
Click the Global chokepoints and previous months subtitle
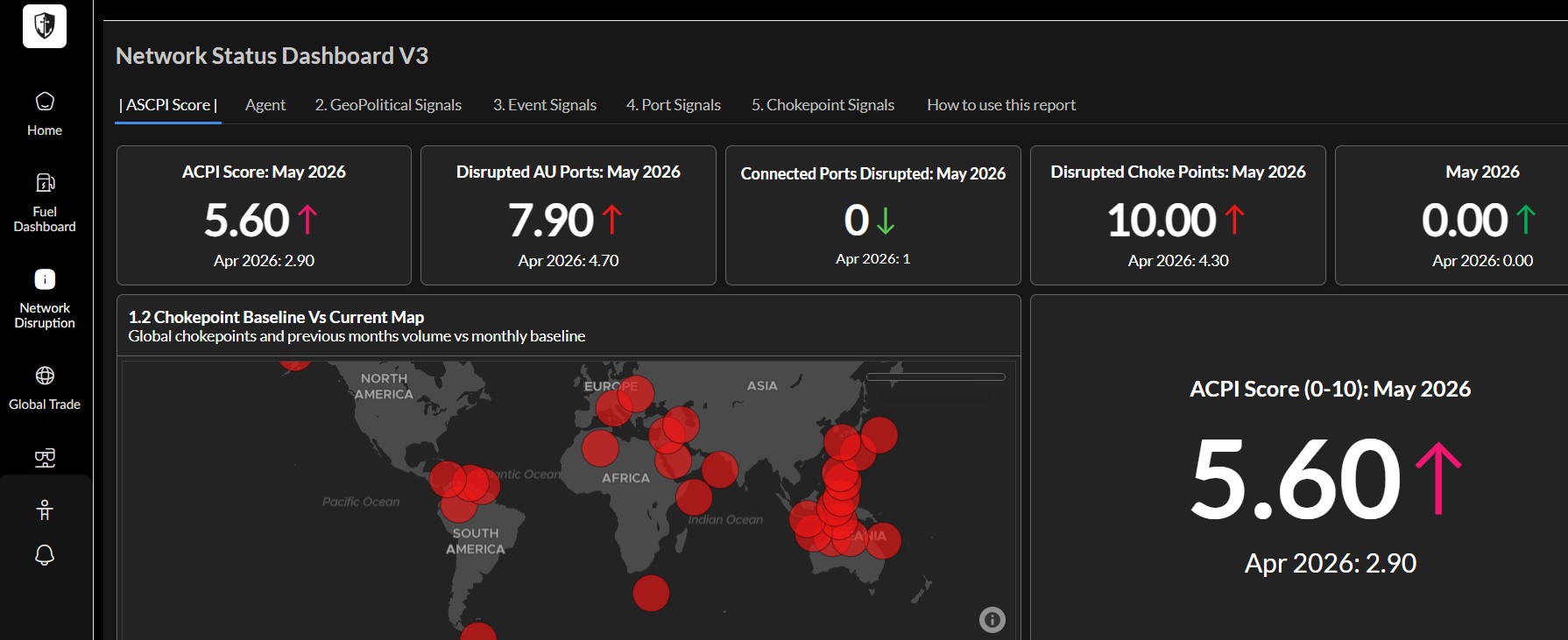coord(357,336)
